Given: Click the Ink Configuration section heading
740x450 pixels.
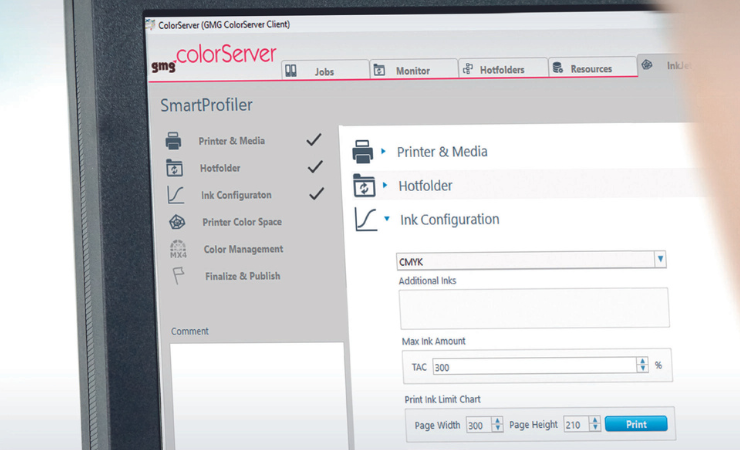Looking at the screenshot, I should tap(450, 219).
